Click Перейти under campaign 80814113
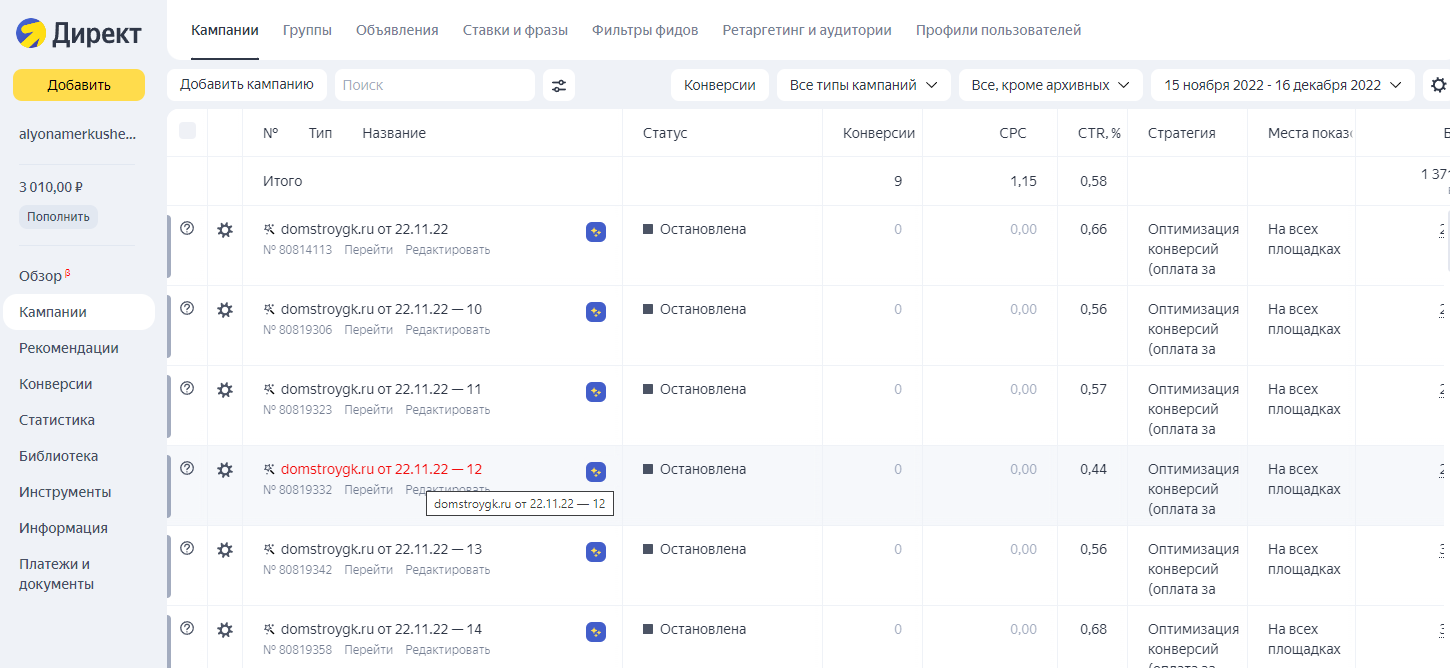1450x668 pixels. click(368, 250)
